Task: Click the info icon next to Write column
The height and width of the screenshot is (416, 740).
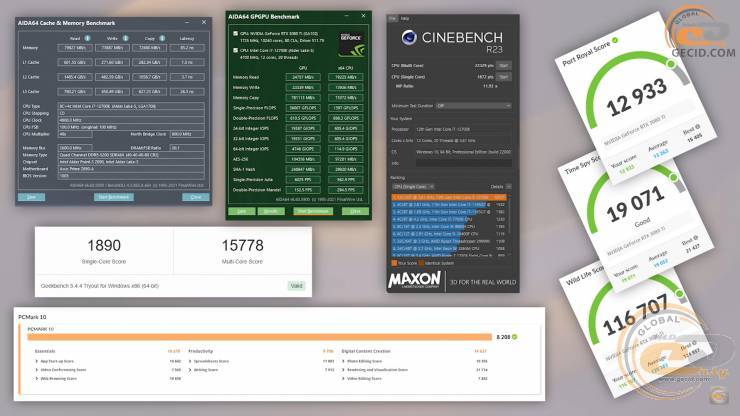Action: (125, 38)
